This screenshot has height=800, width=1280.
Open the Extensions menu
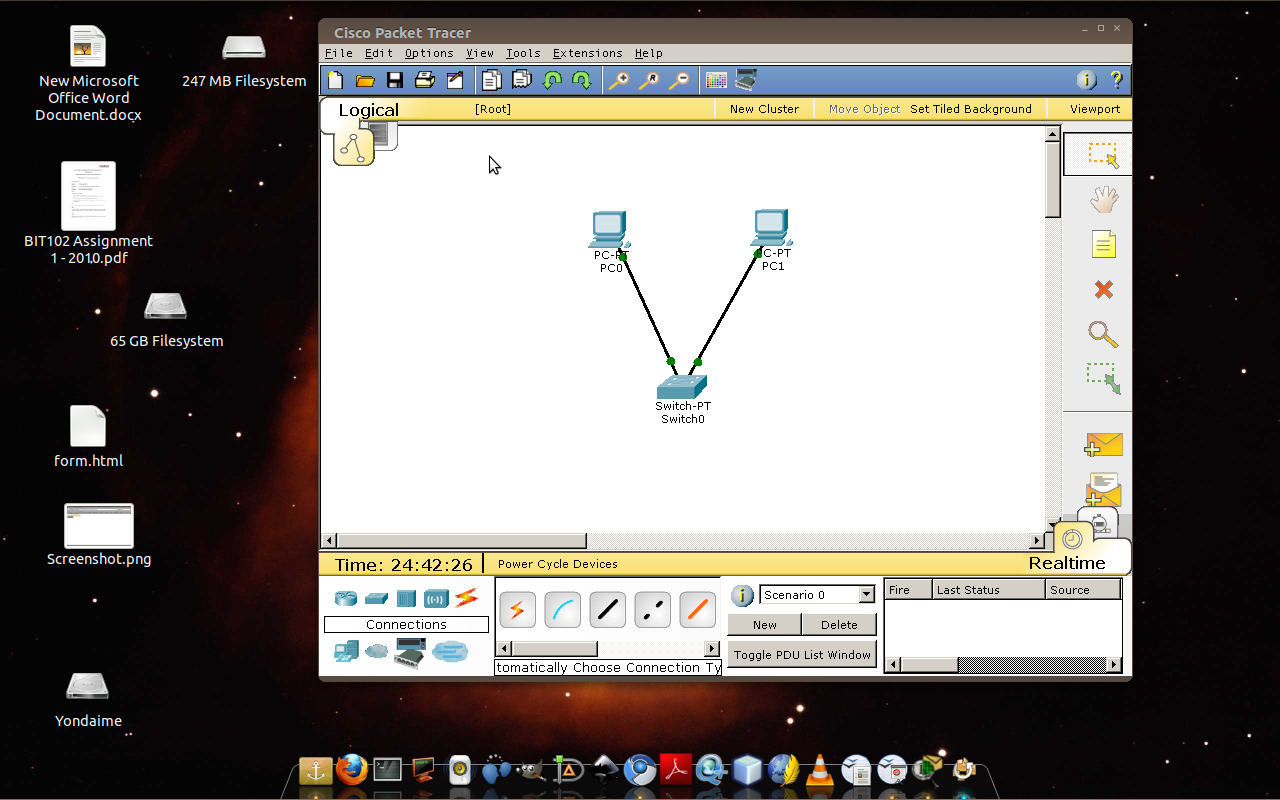point(588,53)
